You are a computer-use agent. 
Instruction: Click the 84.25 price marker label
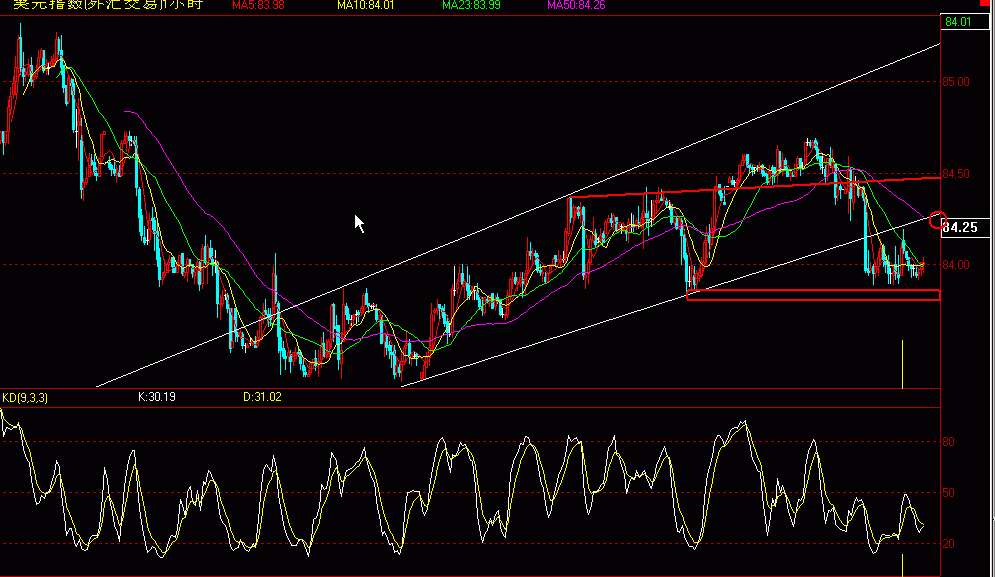pyautogui.click(x=965, y=227)
